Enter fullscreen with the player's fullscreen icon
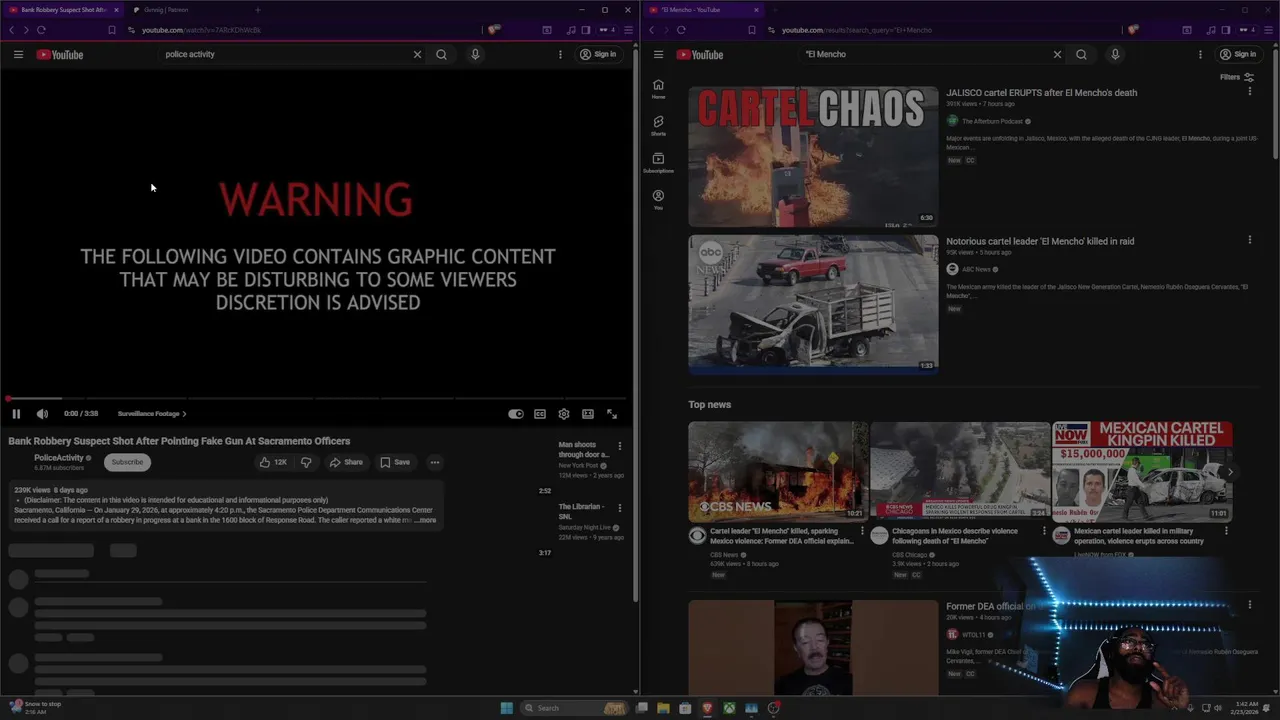The height and width of the screenshot is (720, 1280). coord(612,414)
